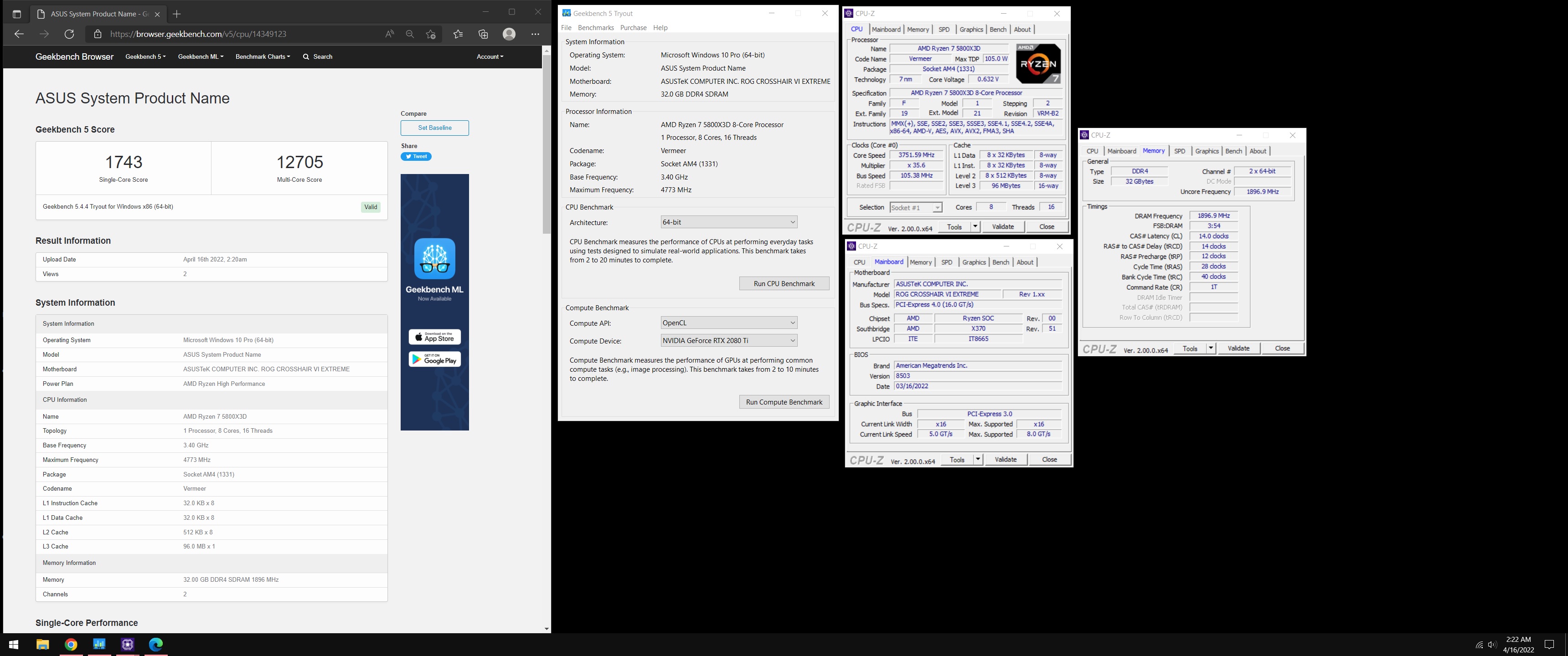1568x656 pixels.
Task: Open the notification center icon
Action: click(x=1550, y=645)
